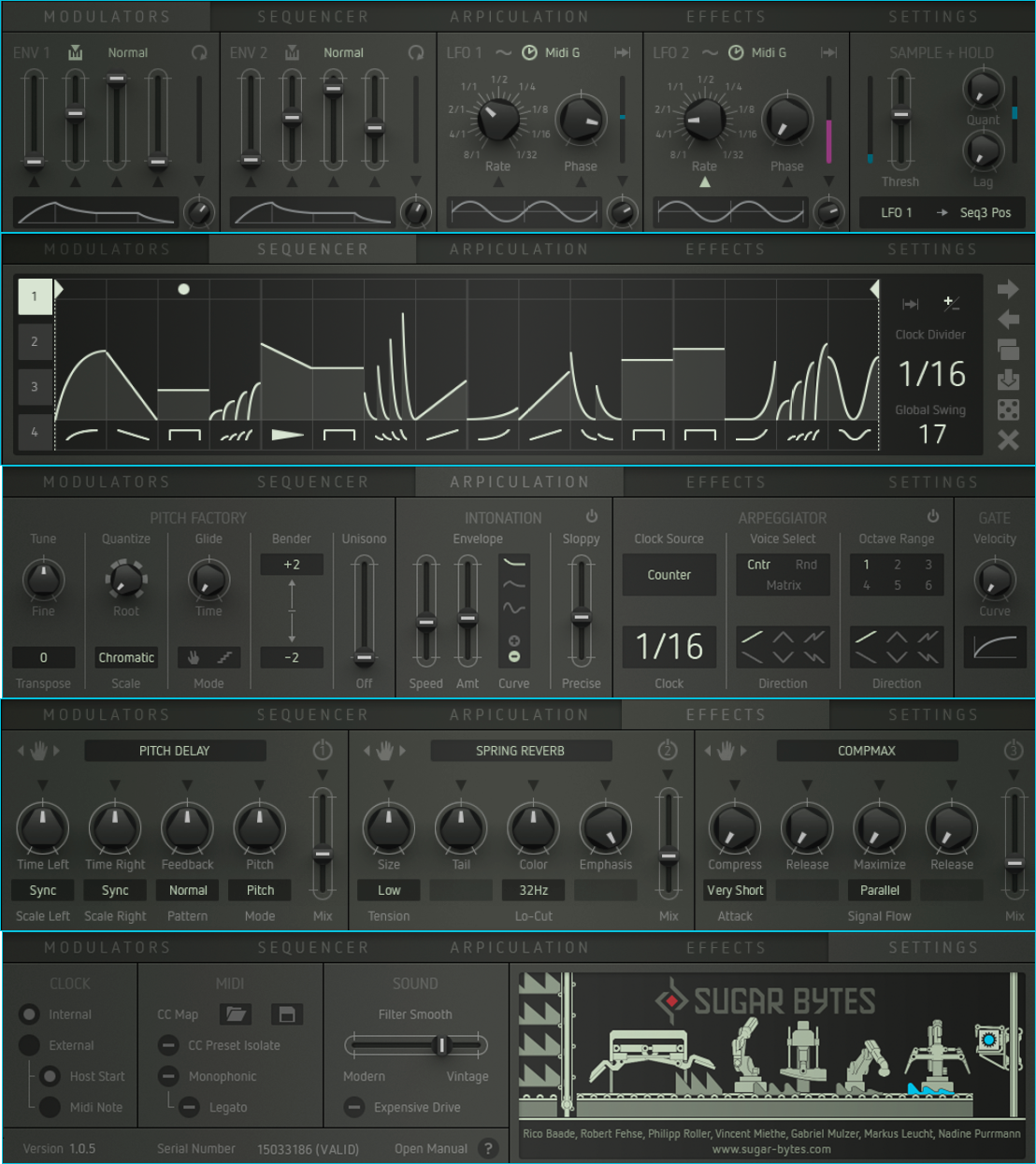Image resolution: width=1036 pixels, height=1164 pixels.
Task: Toggle the Intonation power icon
Action: 592,516
